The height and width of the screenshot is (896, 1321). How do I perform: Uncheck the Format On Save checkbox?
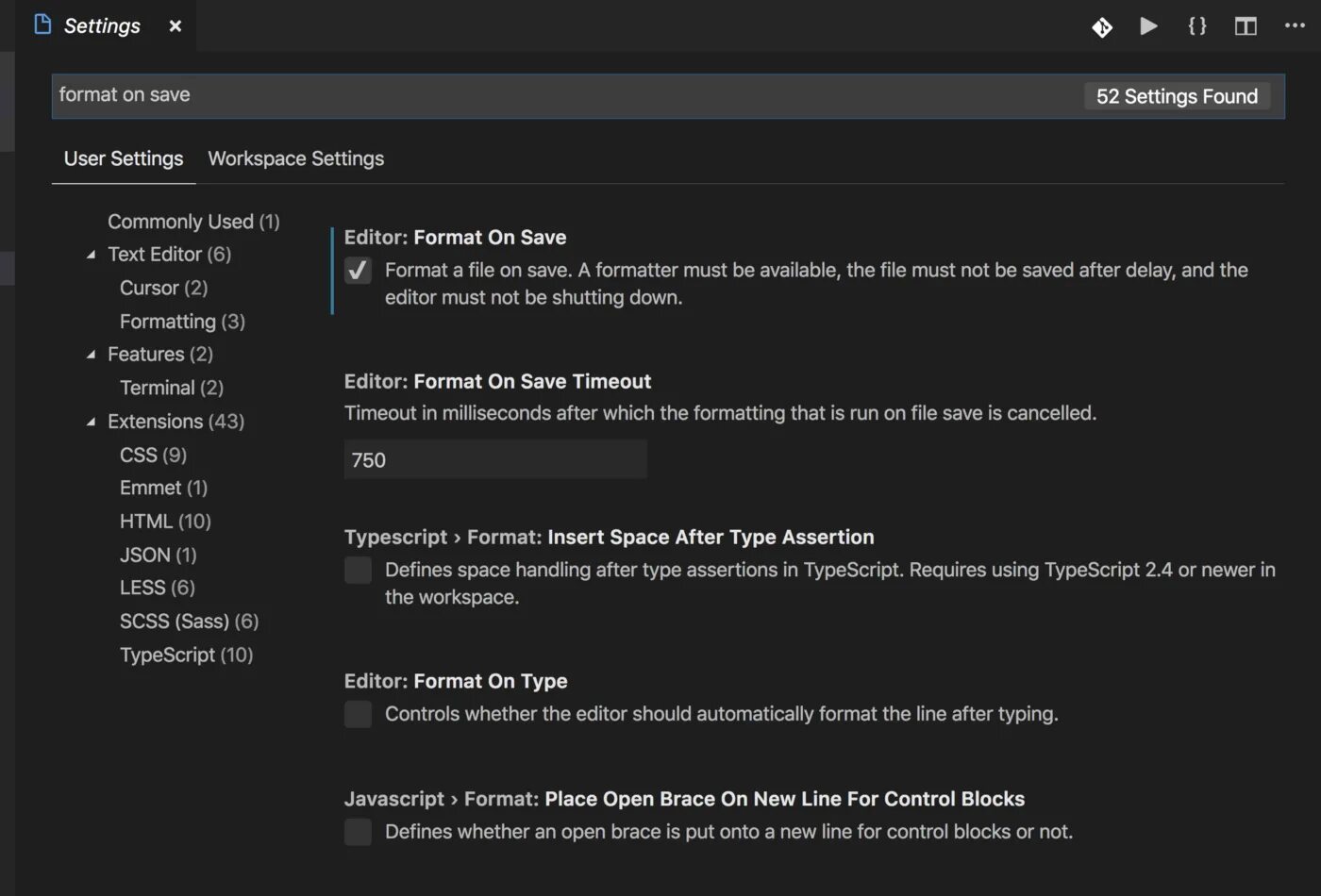[358, 271]
